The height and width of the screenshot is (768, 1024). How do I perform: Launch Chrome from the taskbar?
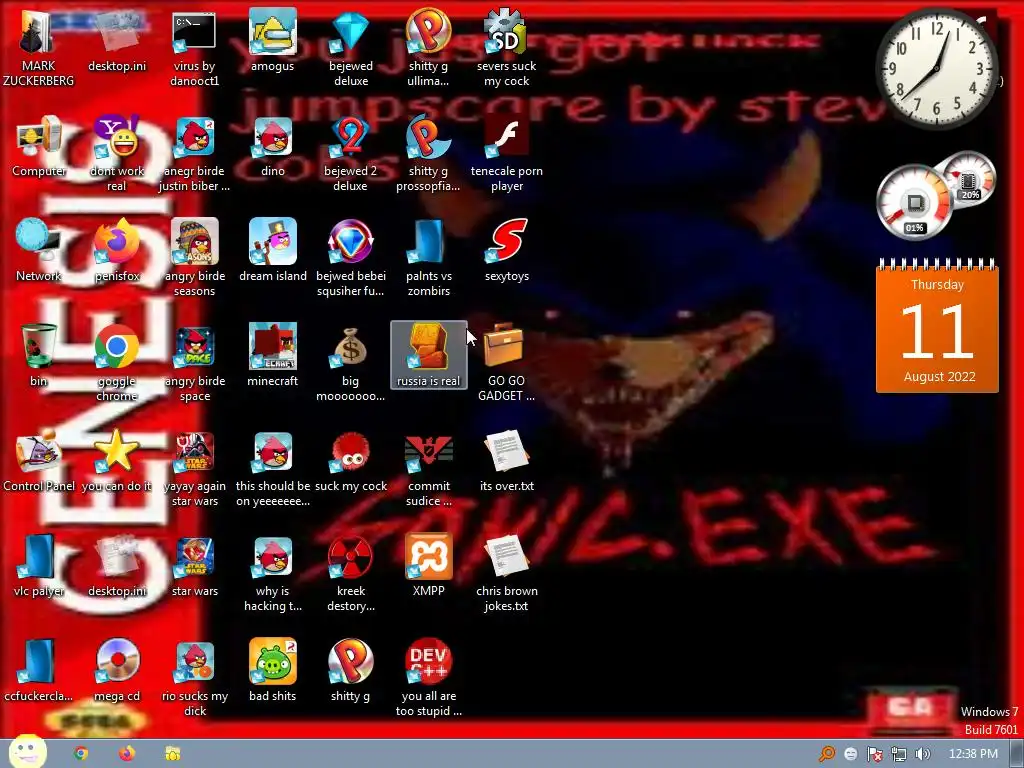(x=81, y=754)
